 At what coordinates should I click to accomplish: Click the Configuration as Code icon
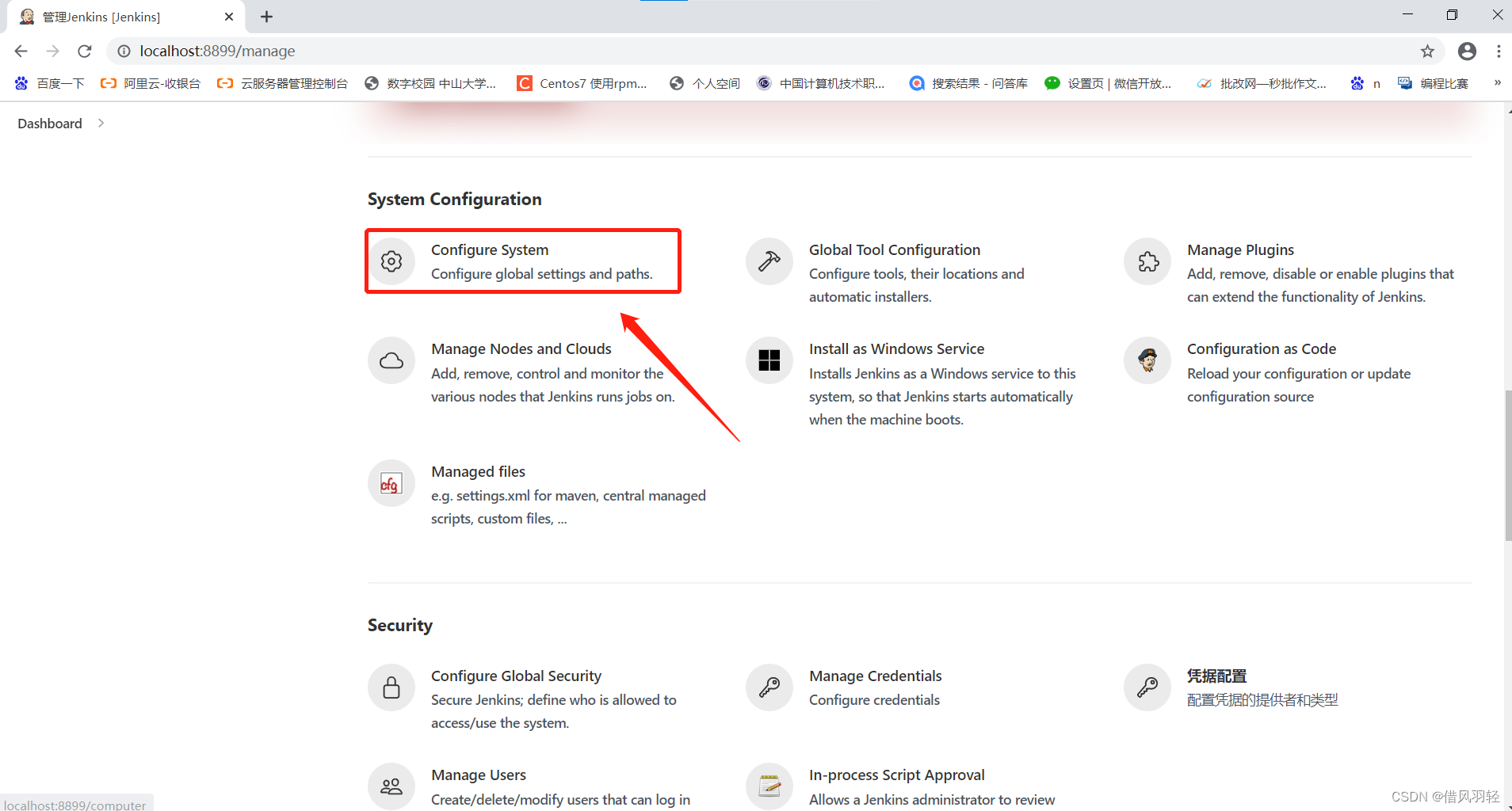pyautogui.click(x=1147, y=361)
